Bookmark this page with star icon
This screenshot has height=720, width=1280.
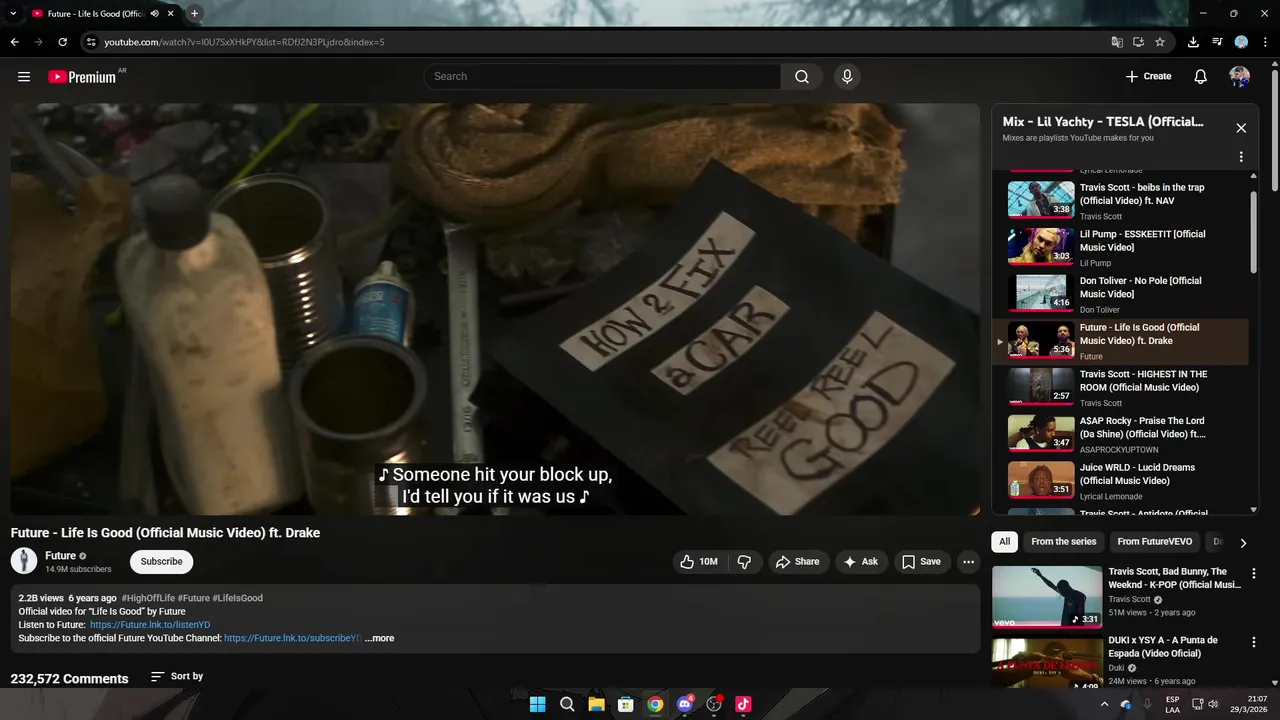(x=1160, y=42)
